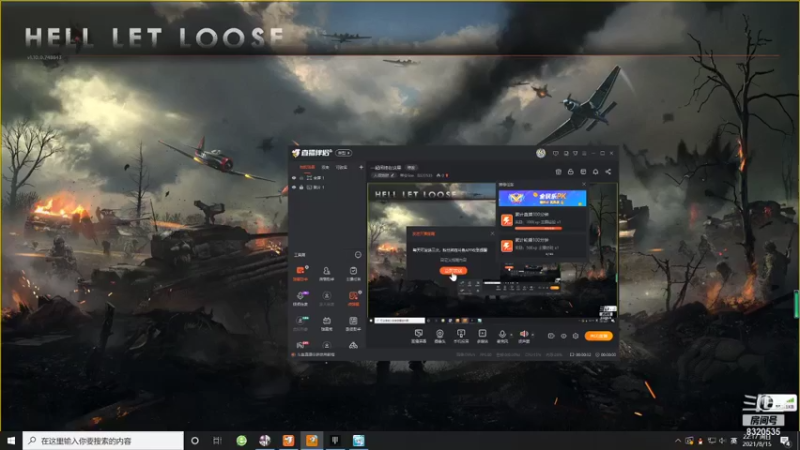Switch to the second scene tab
The image size is (800, 450).
tap(326, 167)
